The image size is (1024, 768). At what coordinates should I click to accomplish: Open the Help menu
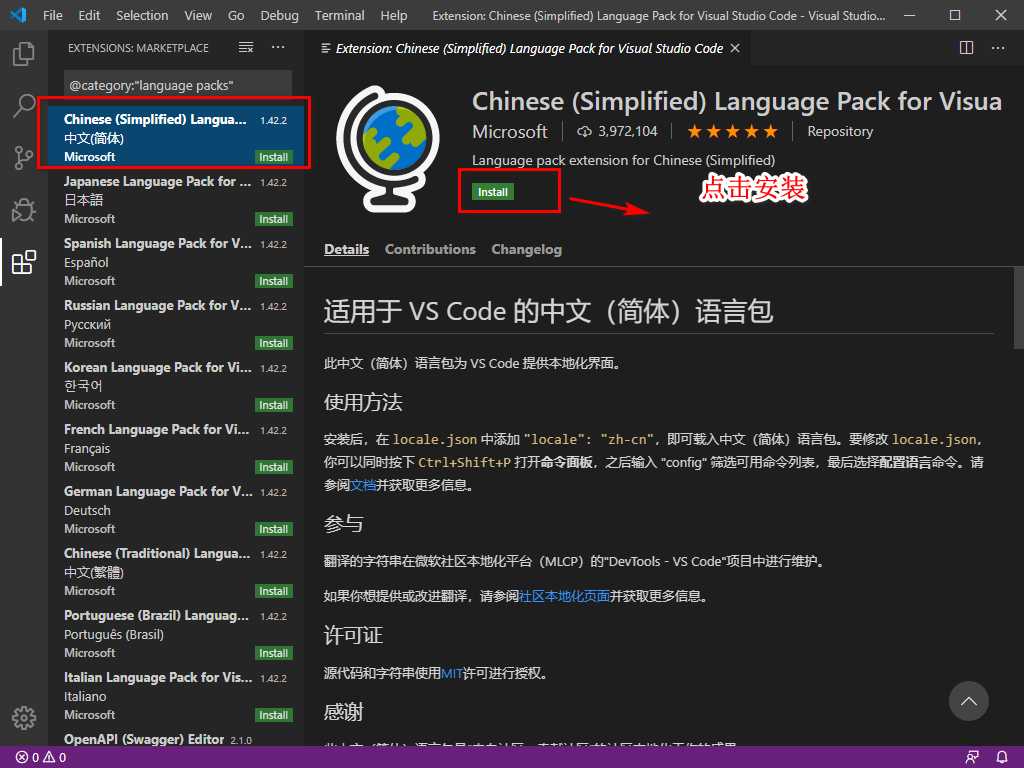tap(394, 15)
